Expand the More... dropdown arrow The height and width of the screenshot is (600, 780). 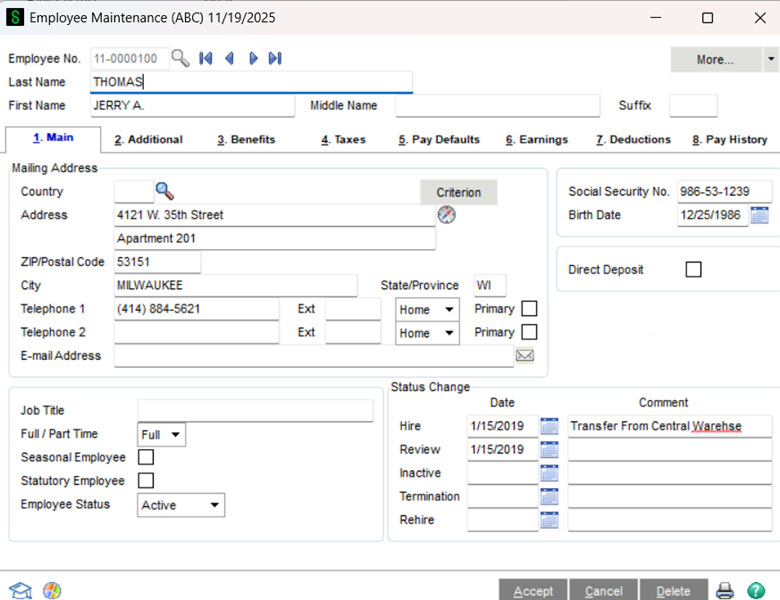(x=771, y=59)
